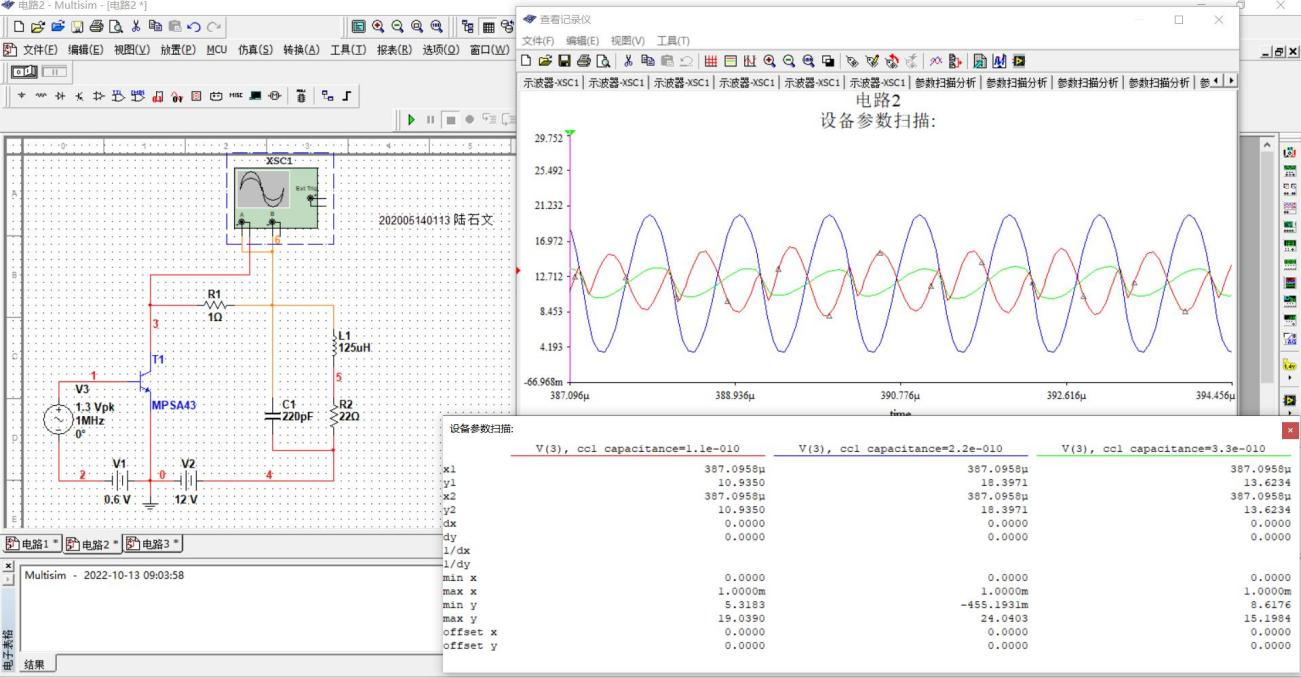Viewport: 1301px width, 678px height.
Task: Toggle cursors in the grapher toolbar
Action: pyautogui.click(x=750, y=60)
